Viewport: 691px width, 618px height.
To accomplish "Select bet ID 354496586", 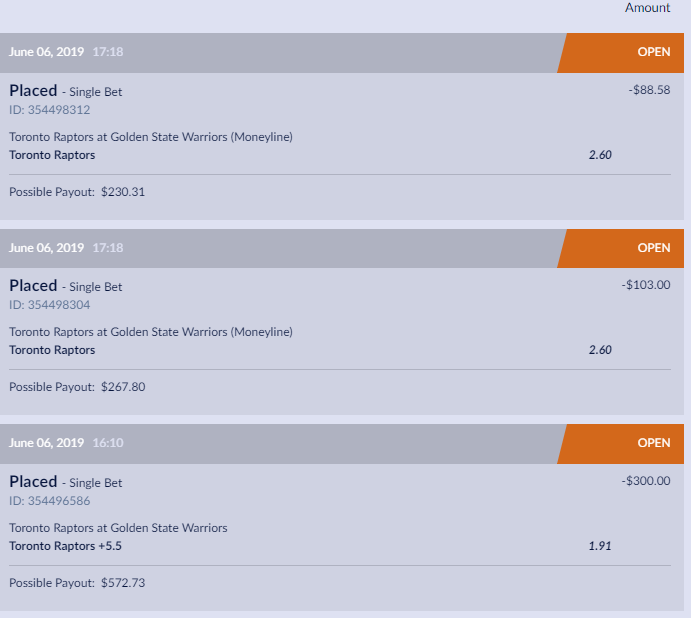I will tap(49, 501).
